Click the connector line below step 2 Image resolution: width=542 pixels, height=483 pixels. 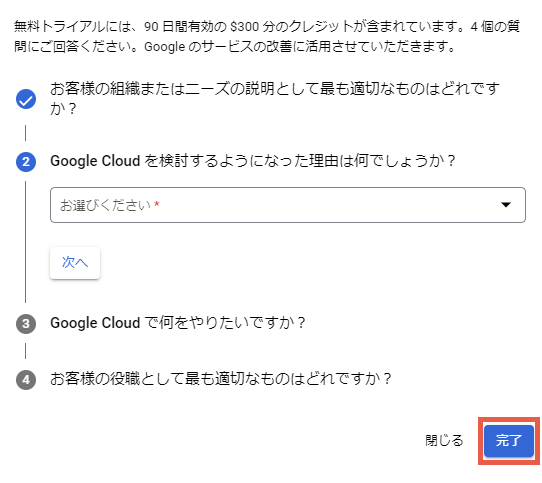pyautogui.click(x=26, y=242)
